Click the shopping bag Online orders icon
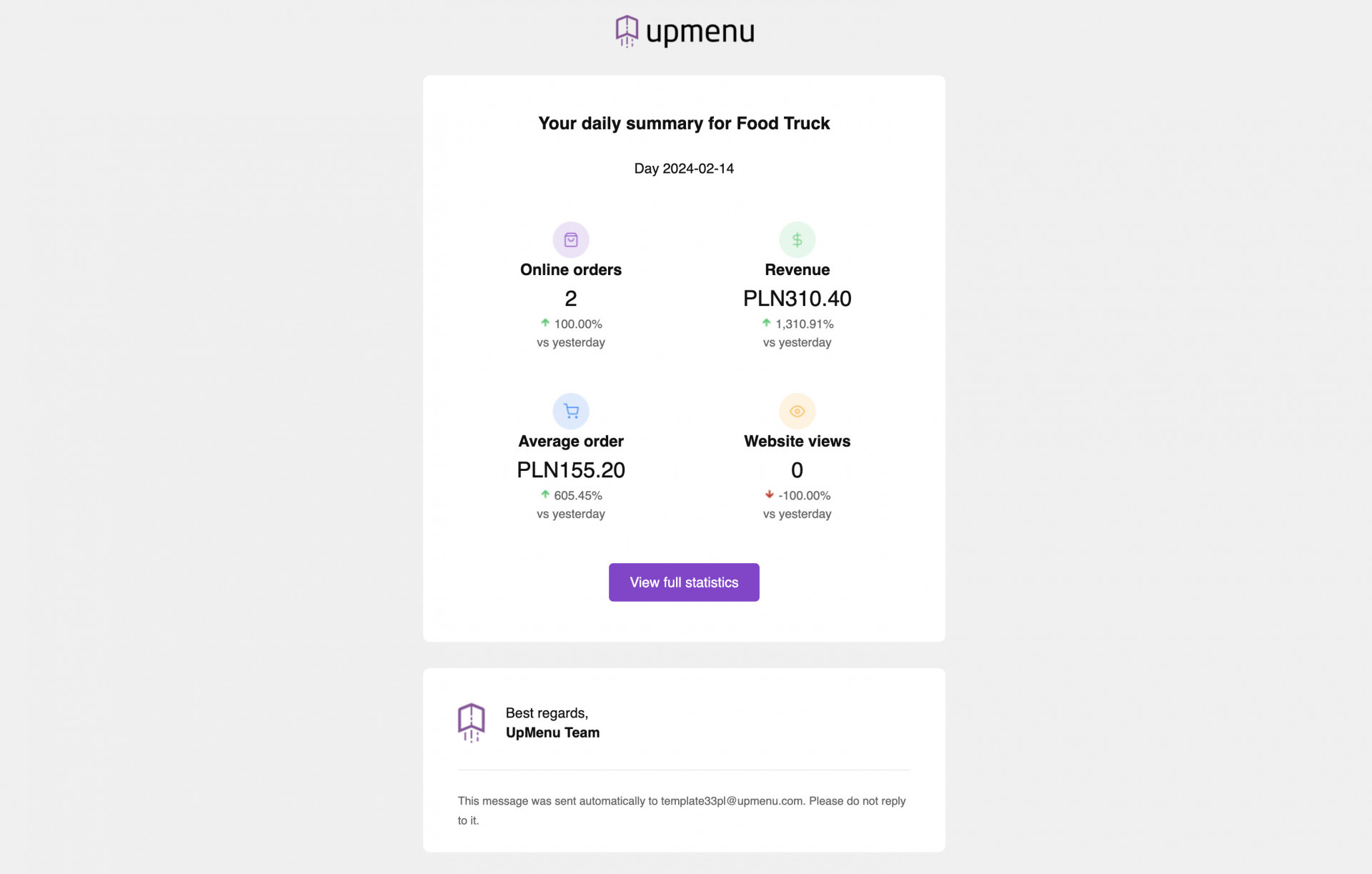The width and height of the screenshot is (1372, 874). click(x=570, y=239)
